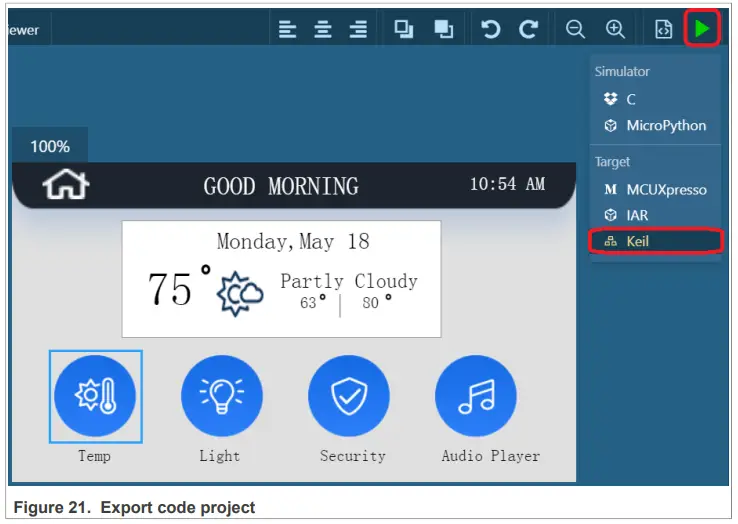The height and width of the screenshot is (524, 738).
Task: Choose Keil target
Action: [x=655, y=242]
